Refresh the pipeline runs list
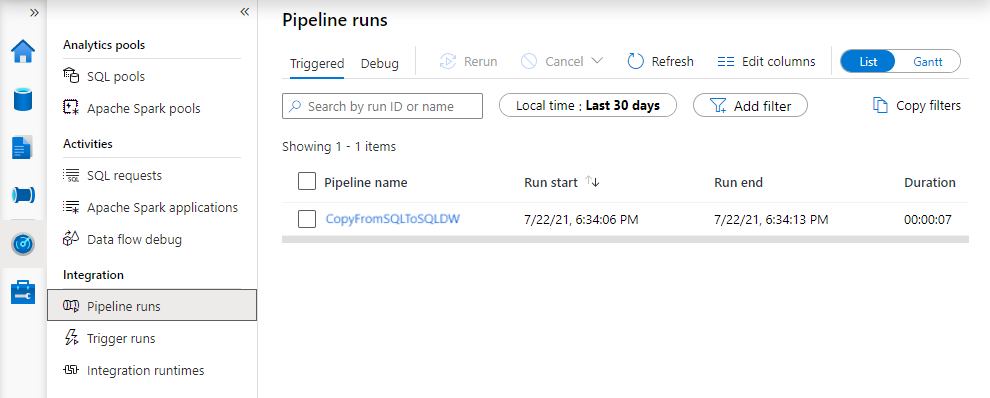990x398 pixels. pos(660,61)
